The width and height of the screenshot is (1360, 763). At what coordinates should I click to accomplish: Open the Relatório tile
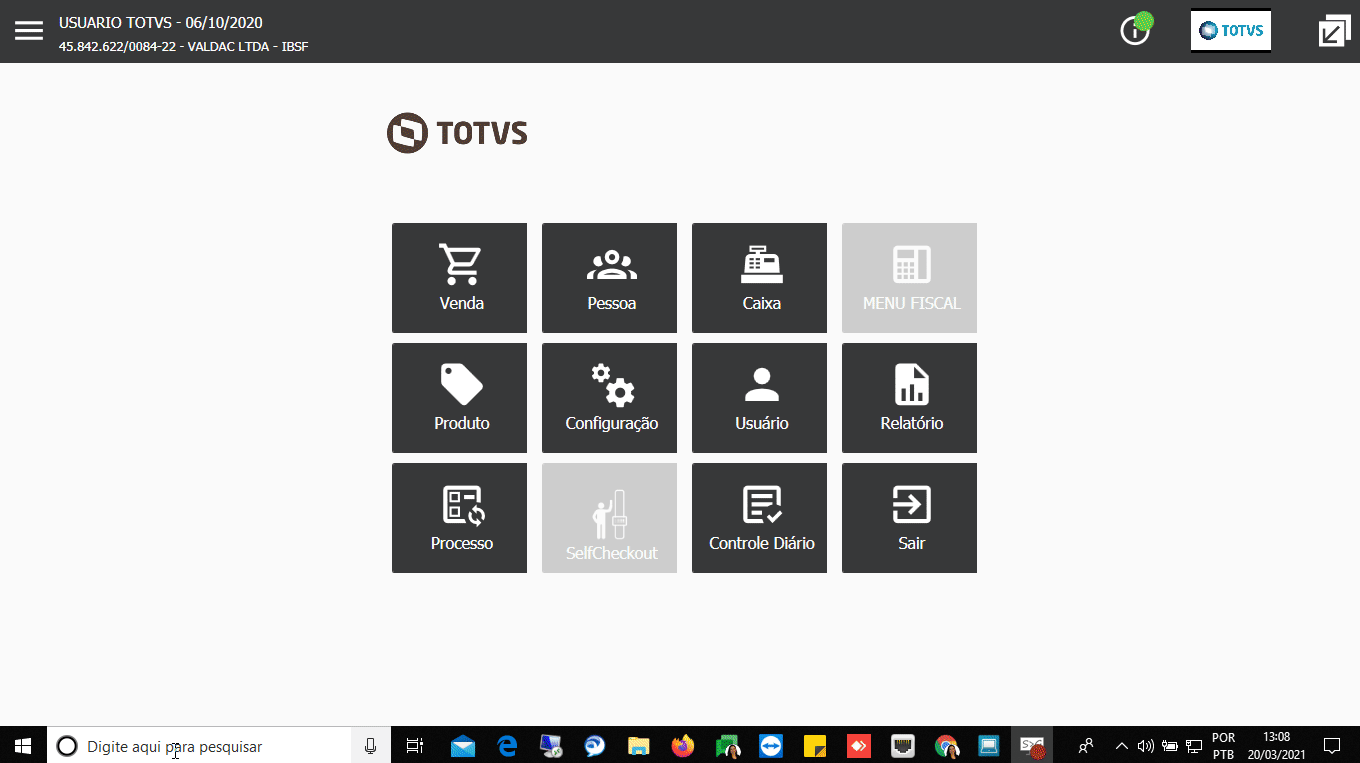click(909, 398)
